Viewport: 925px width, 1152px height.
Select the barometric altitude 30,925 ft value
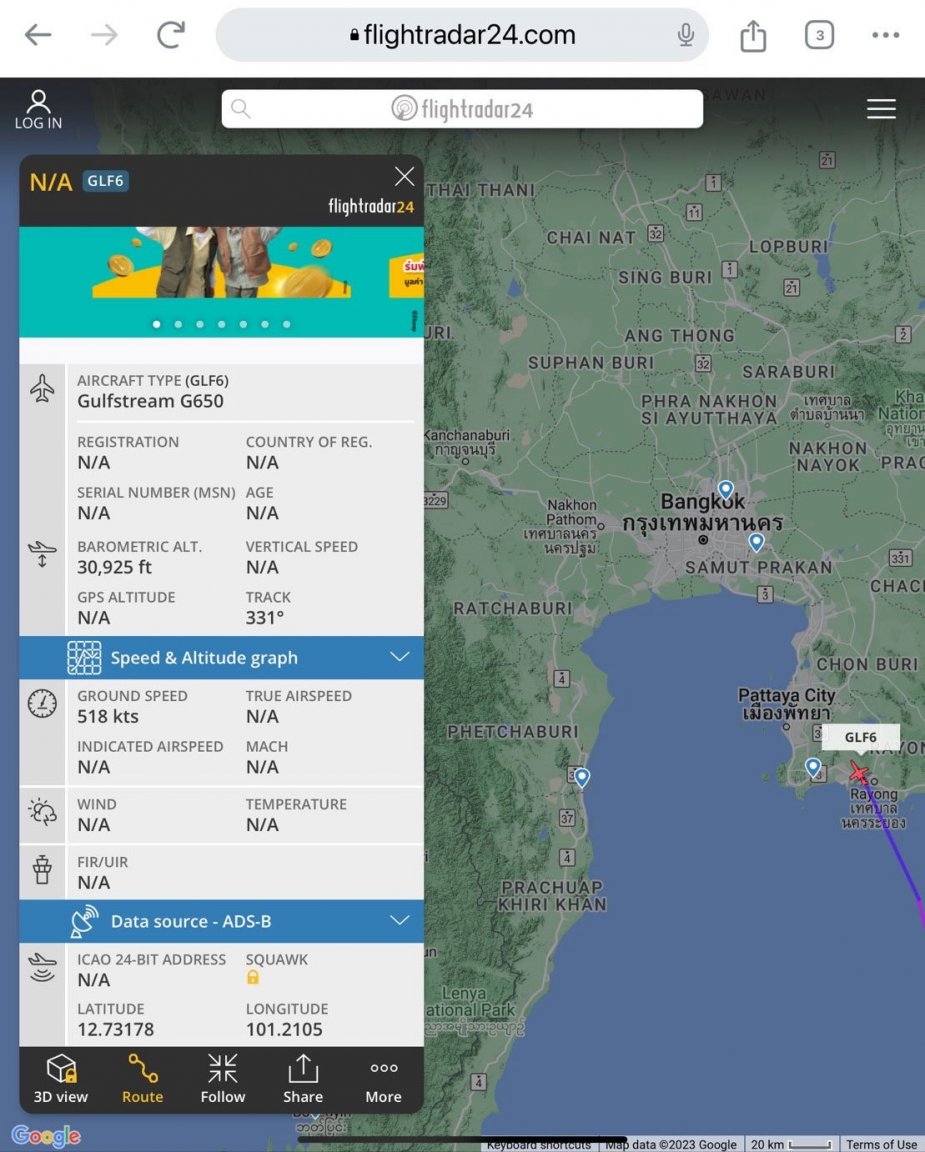click(115, 567)
